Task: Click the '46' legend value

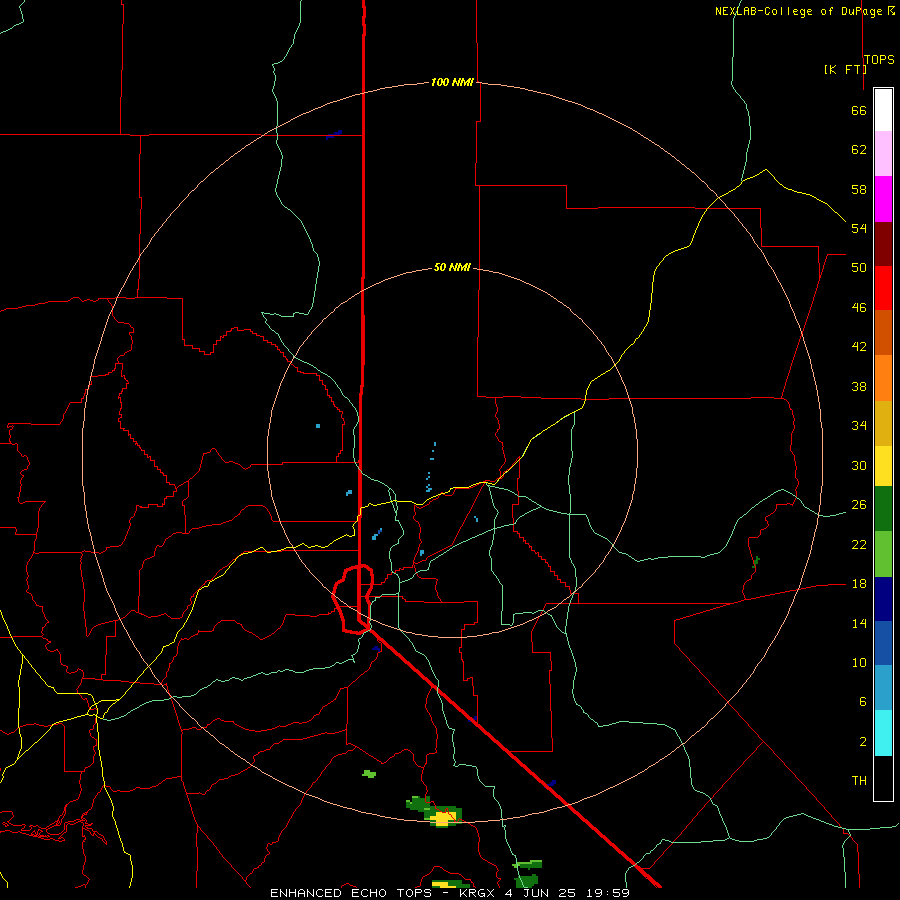Action: pos(859,308)
